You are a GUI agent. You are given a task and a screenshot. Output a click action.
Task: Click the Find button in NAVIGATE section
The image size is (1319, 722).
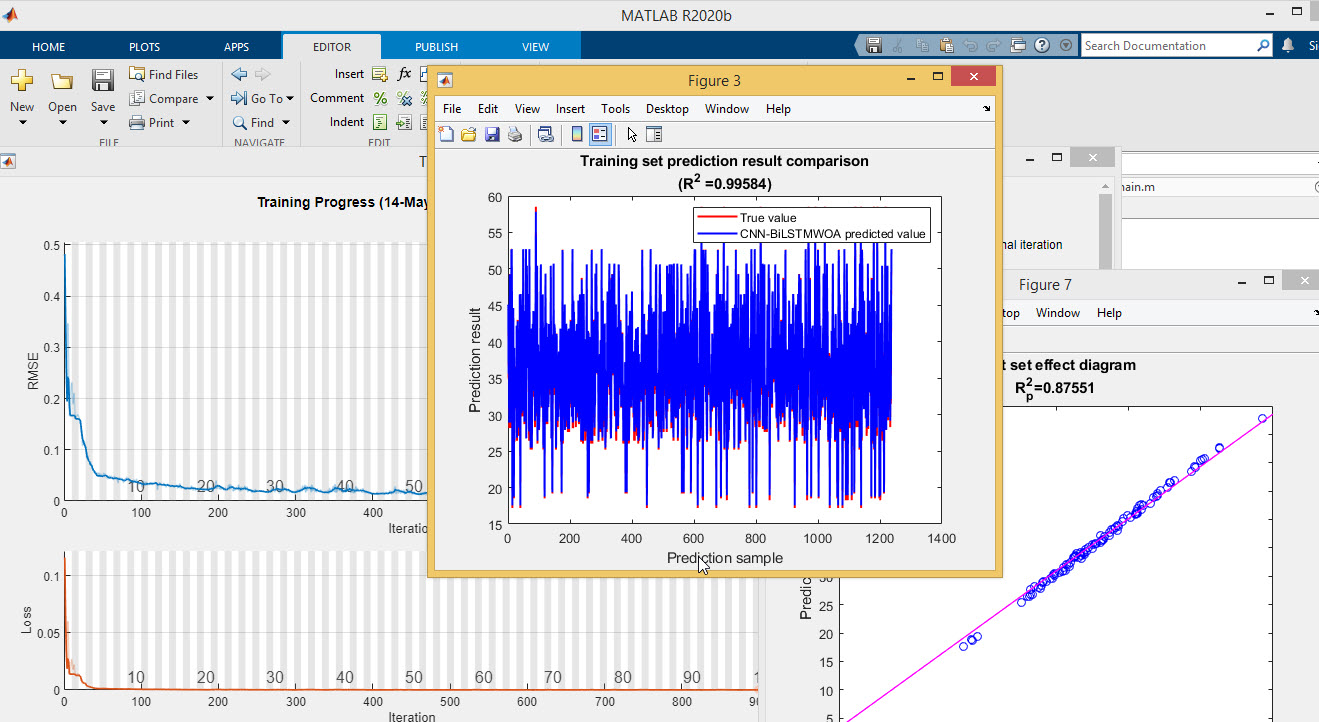[x=254, y=122]
